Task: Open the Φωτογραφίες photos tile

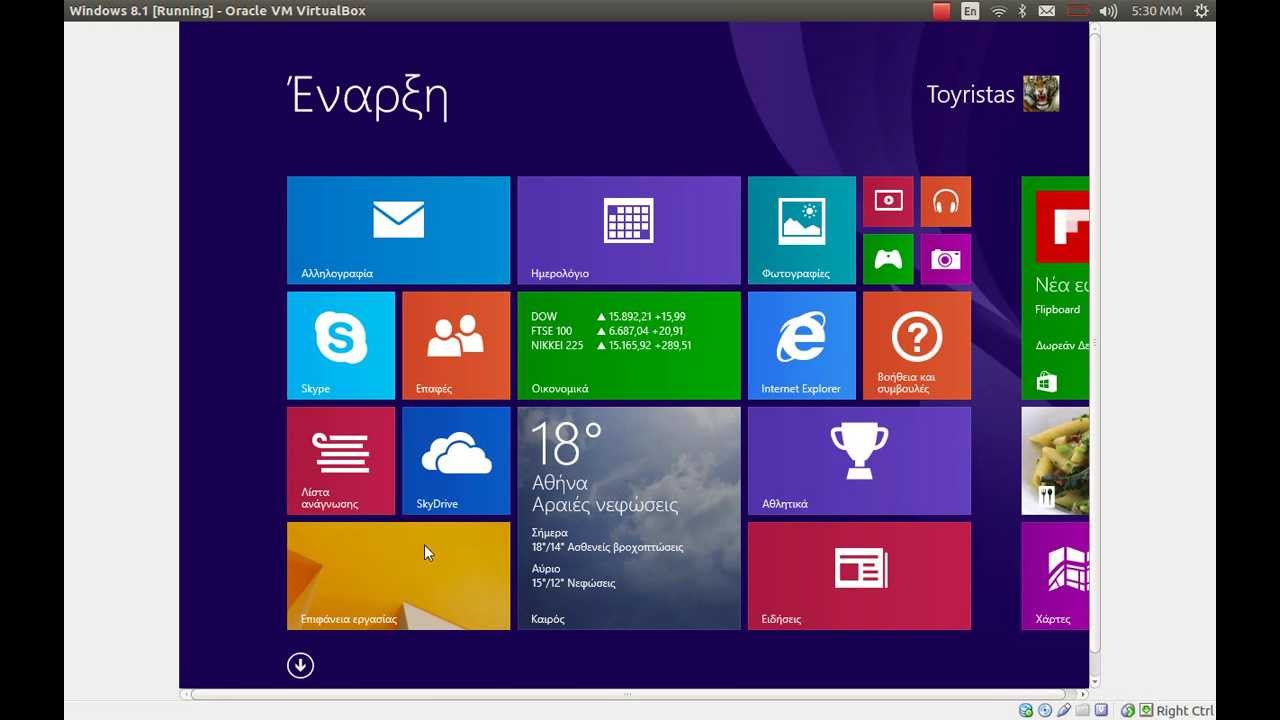Action: tap(802, 230)
